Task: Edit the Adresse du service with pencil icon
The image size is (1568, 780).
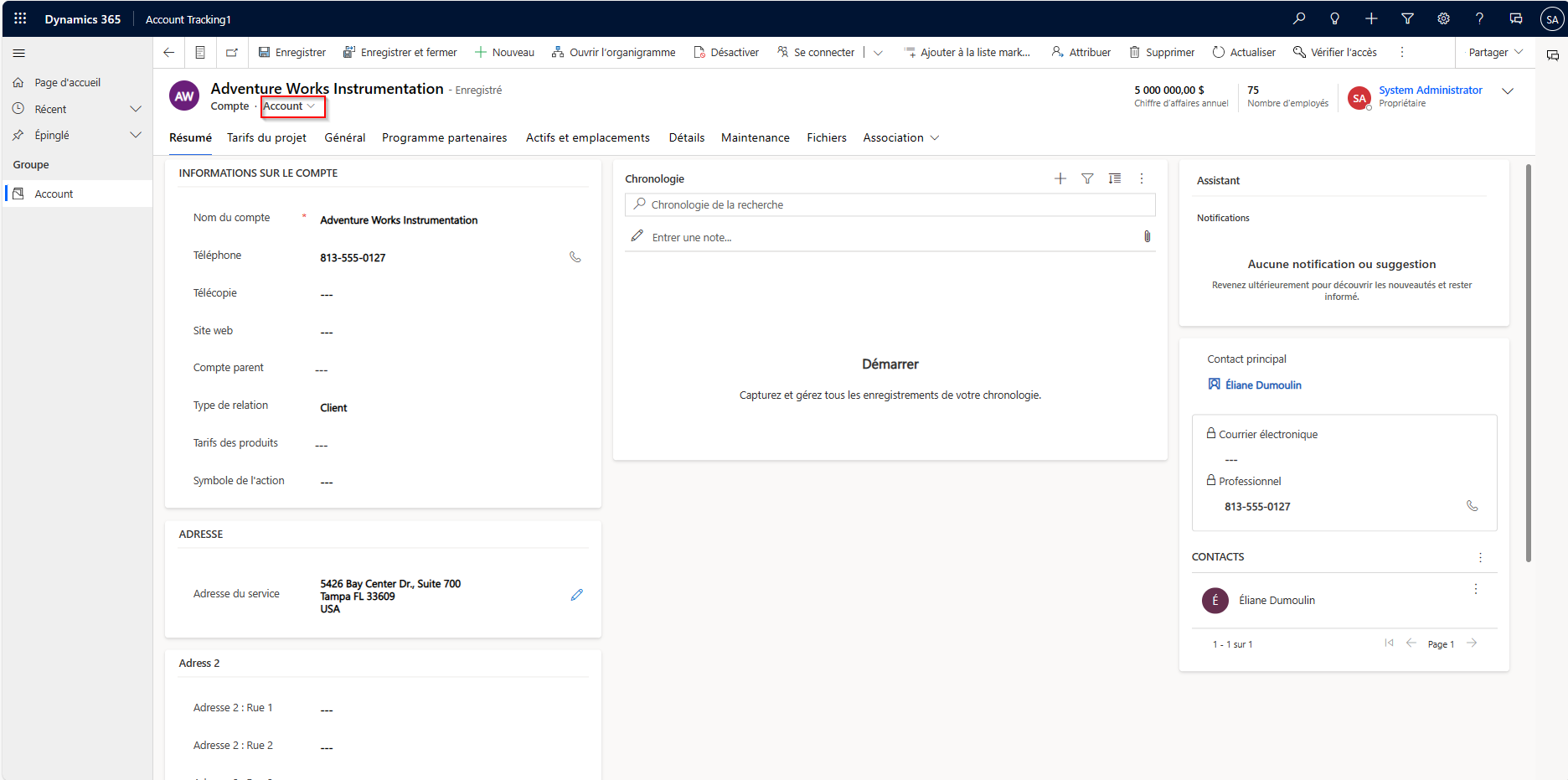Action: click(x=576, y=595)
